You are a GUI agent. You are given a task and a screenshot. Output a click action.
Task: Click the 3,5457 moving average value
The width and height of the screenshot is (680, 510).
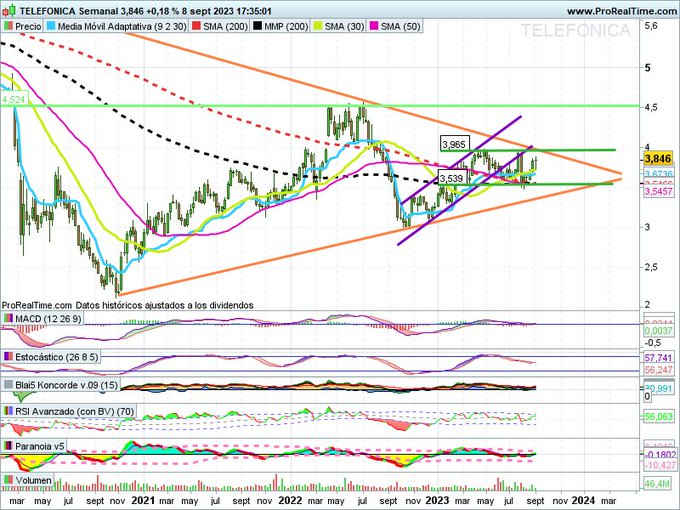click(x=658, y=191)
